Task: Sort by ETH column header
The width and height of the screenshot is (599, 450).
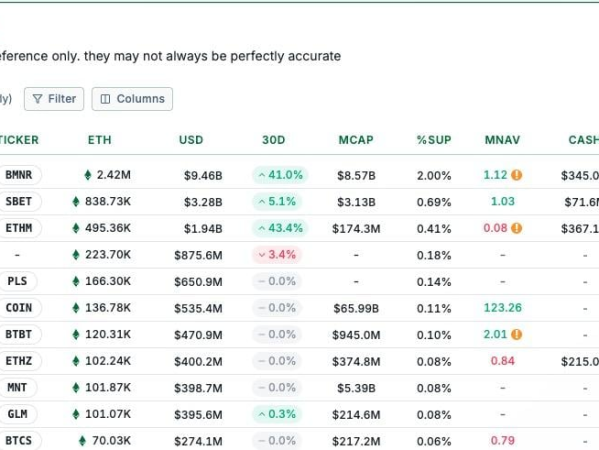Action: pos(100,140)
